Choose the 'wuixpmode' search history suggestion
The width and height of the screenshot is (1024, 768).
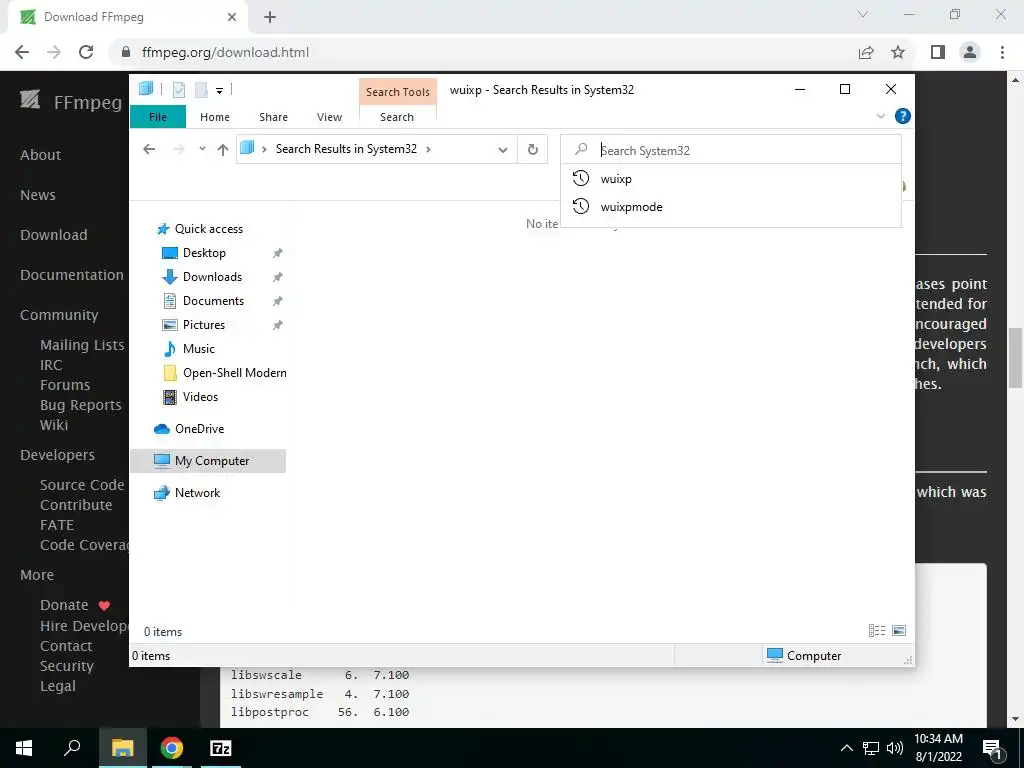[731, 206]
